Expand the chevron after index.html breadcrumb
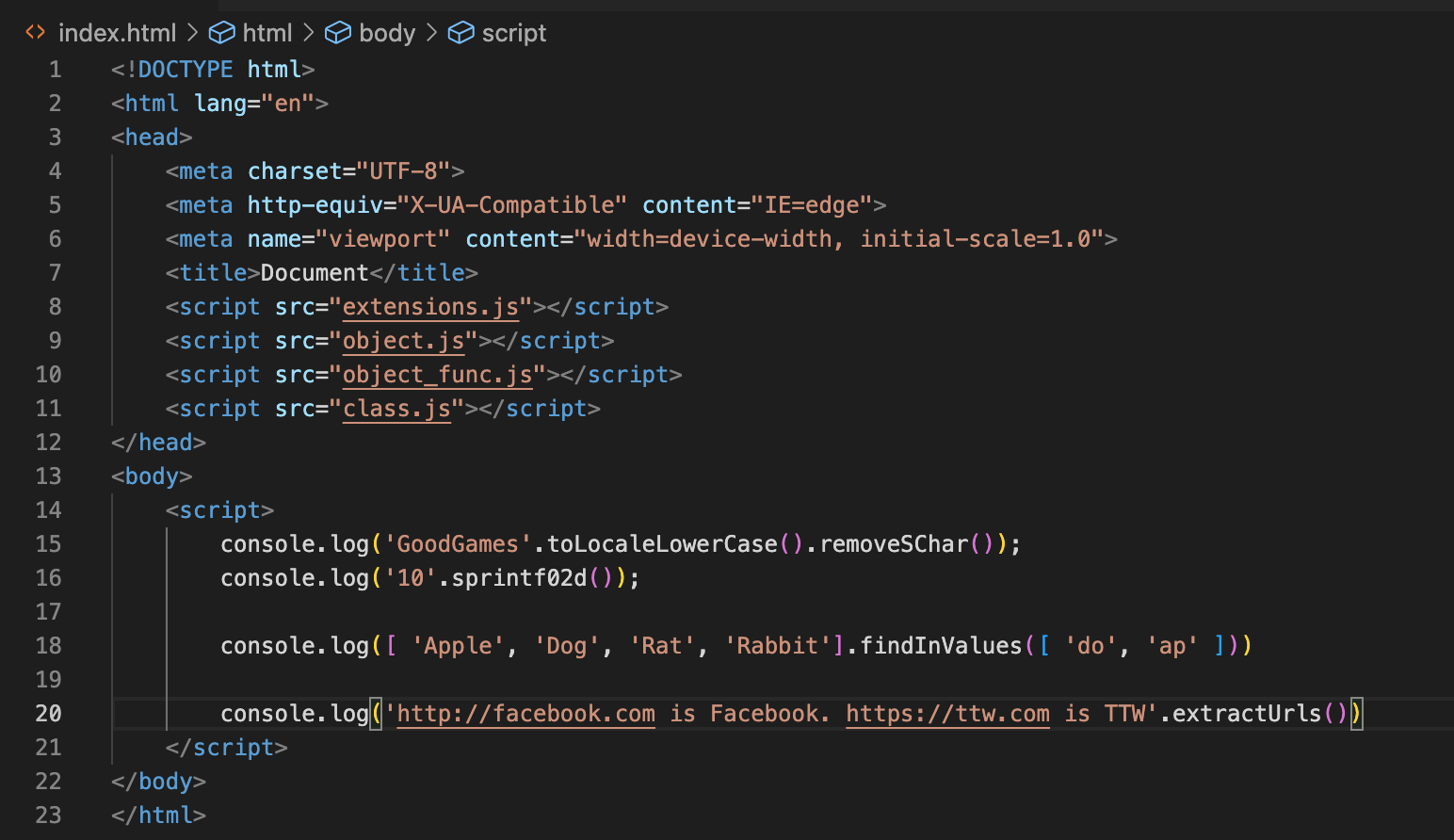 point(193,31)
